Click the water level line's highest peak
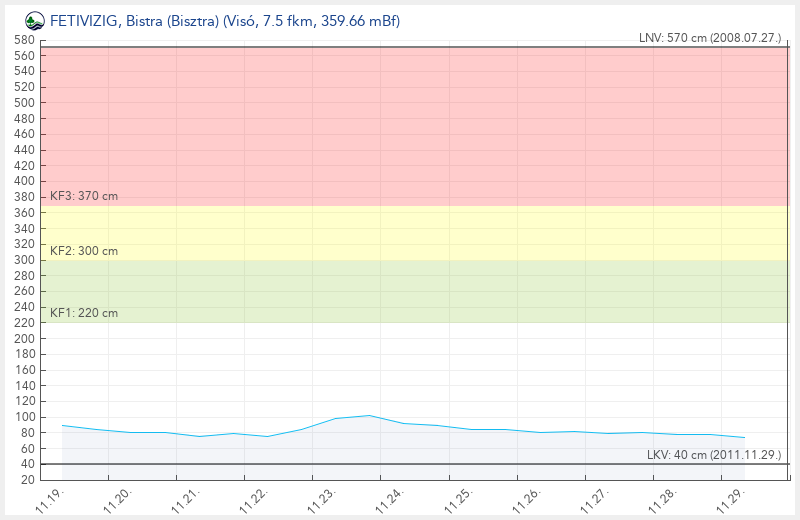This screenshot has width=800, height=520. coord(369,415)
